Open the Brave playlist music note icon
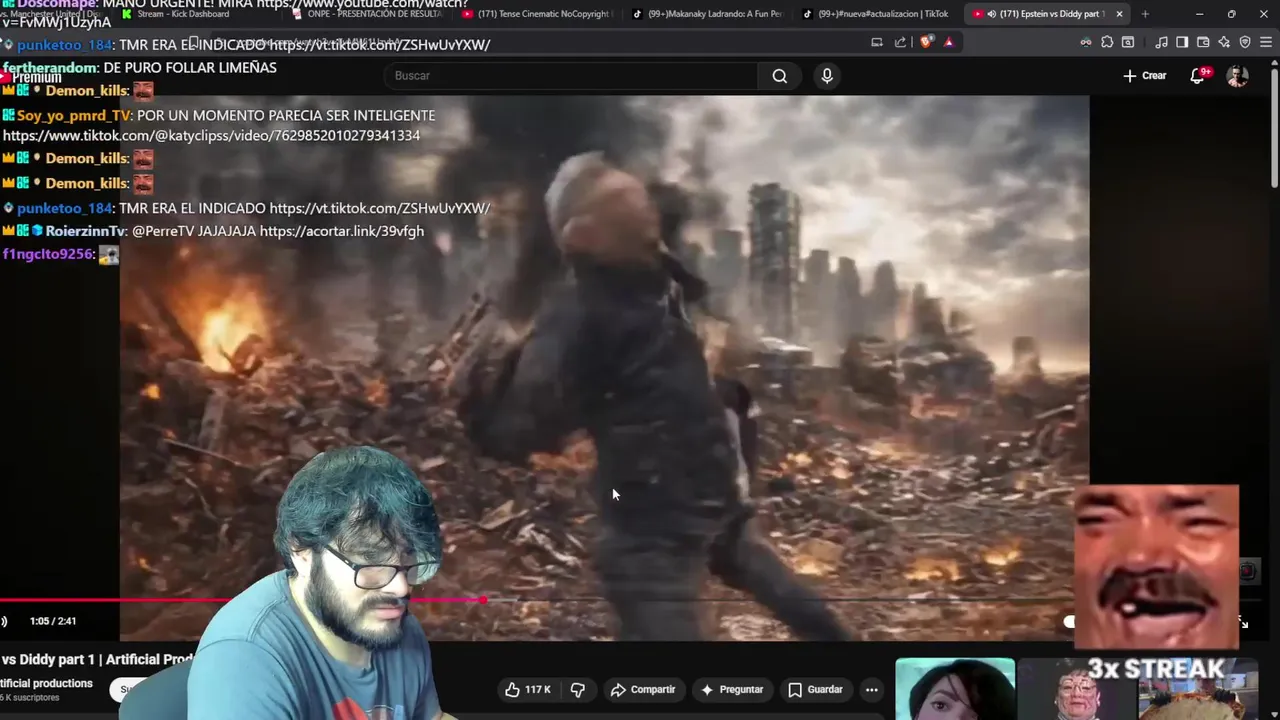 (1161, 42)
